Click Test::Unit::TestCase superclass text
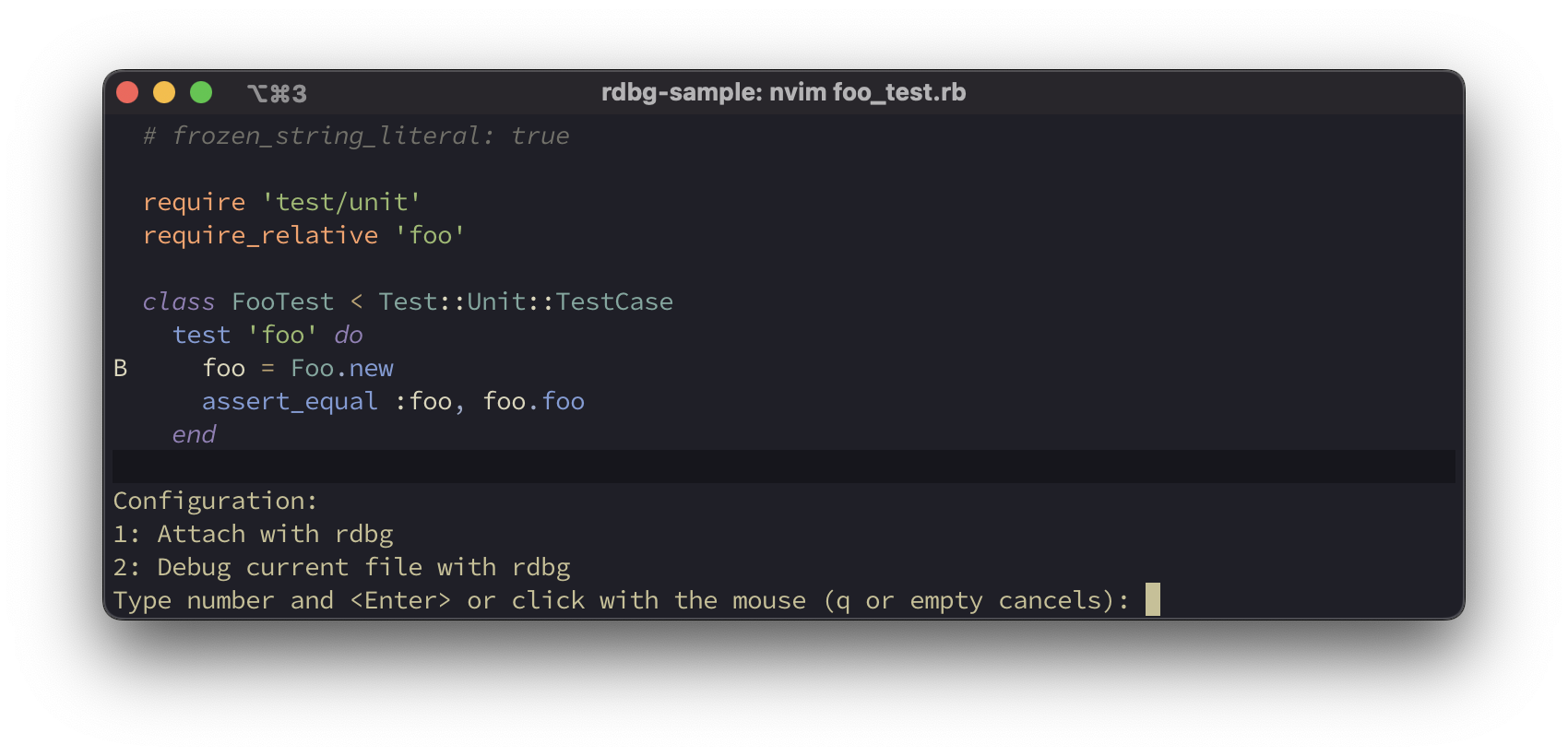 pyautogui.click(x=526, y=302)
